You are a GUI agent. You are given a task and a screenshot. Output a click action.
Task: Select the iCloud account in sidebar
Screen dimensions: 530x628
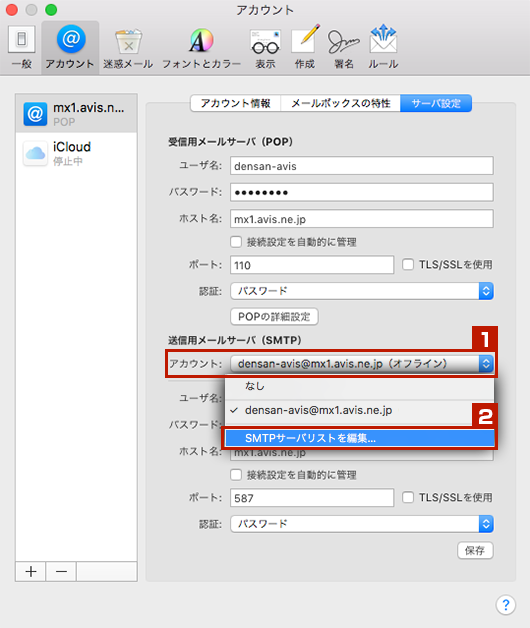click(x=76, y=153)
